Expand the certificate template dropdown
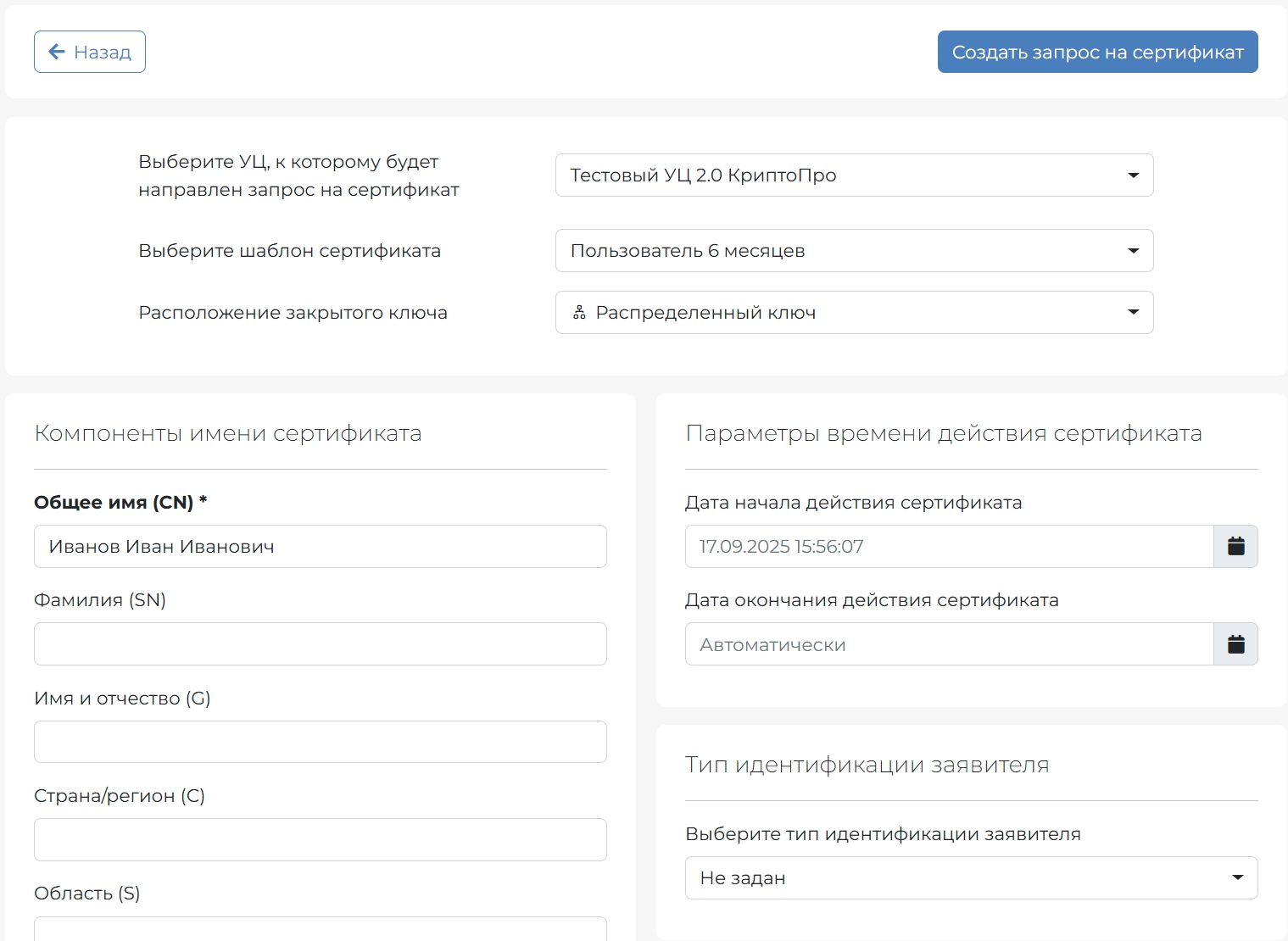Image resolution: width=1288 pixels, height=941 pixels. coord(848,251)
